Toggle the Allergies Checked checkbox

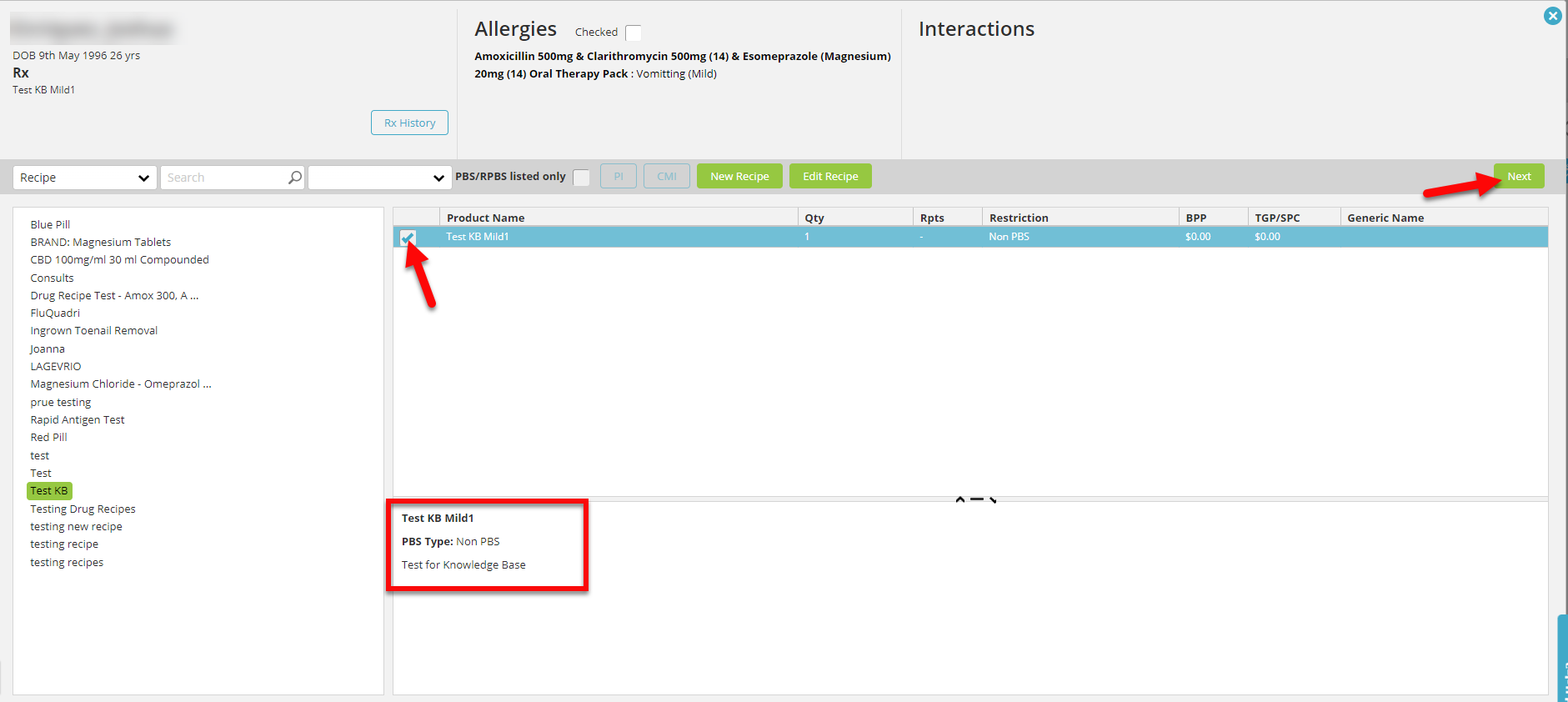pos(634,33)
